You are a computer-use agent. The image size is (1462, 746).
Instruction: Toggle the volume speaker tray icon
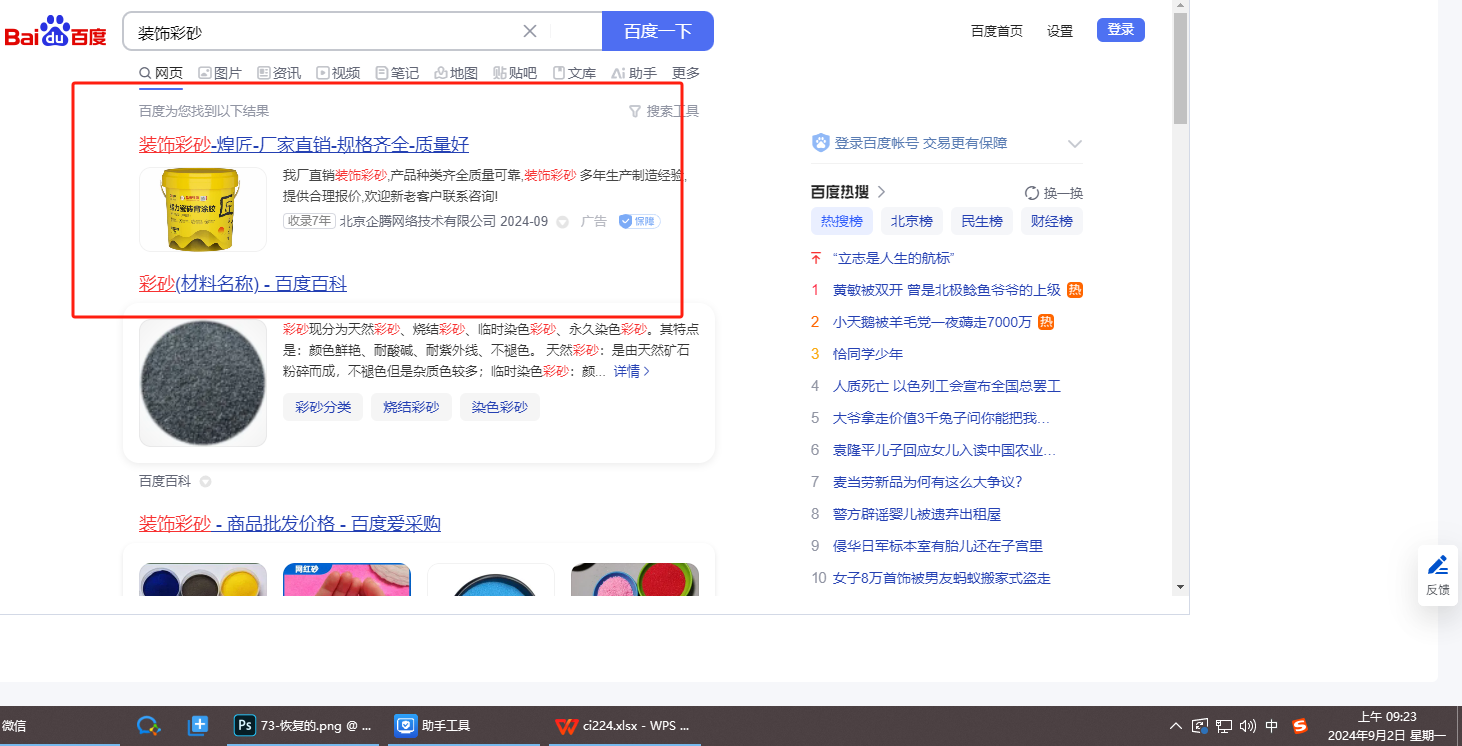click(x=1247, y=726)
